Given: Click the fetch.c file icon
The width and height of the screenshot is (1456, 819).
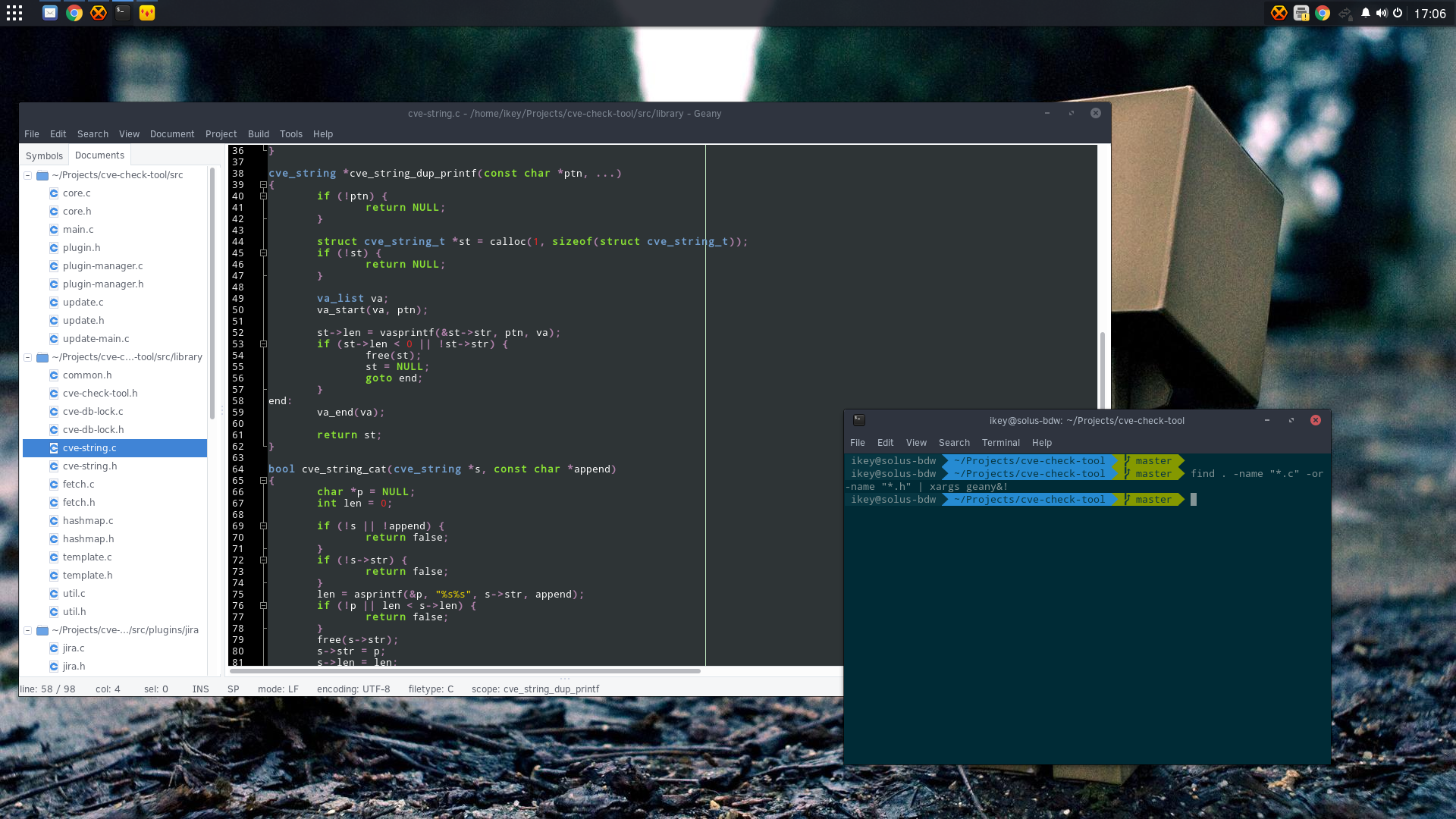Looking at the screenshot, I should click(54, 485).
